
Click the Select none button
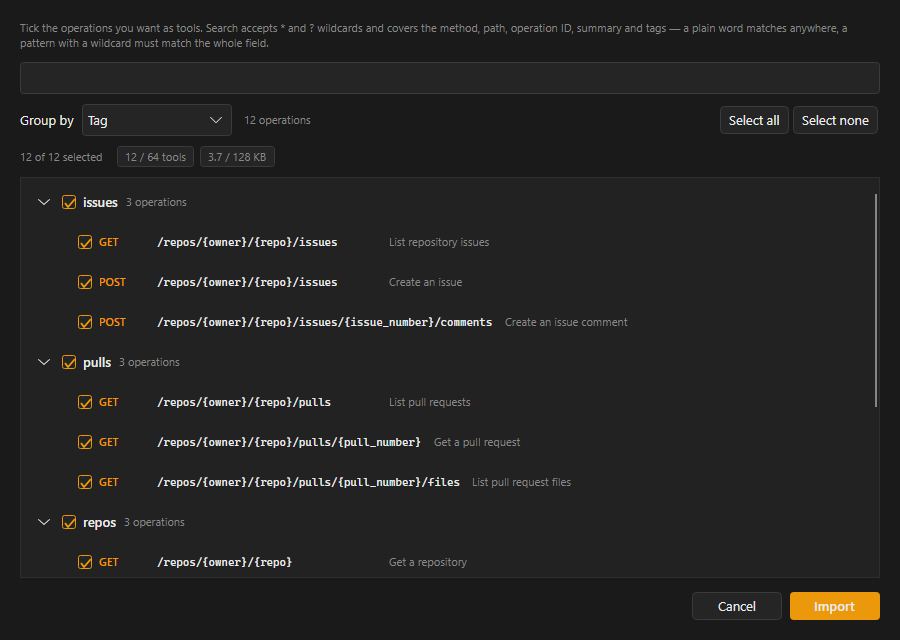click(835, 120)
